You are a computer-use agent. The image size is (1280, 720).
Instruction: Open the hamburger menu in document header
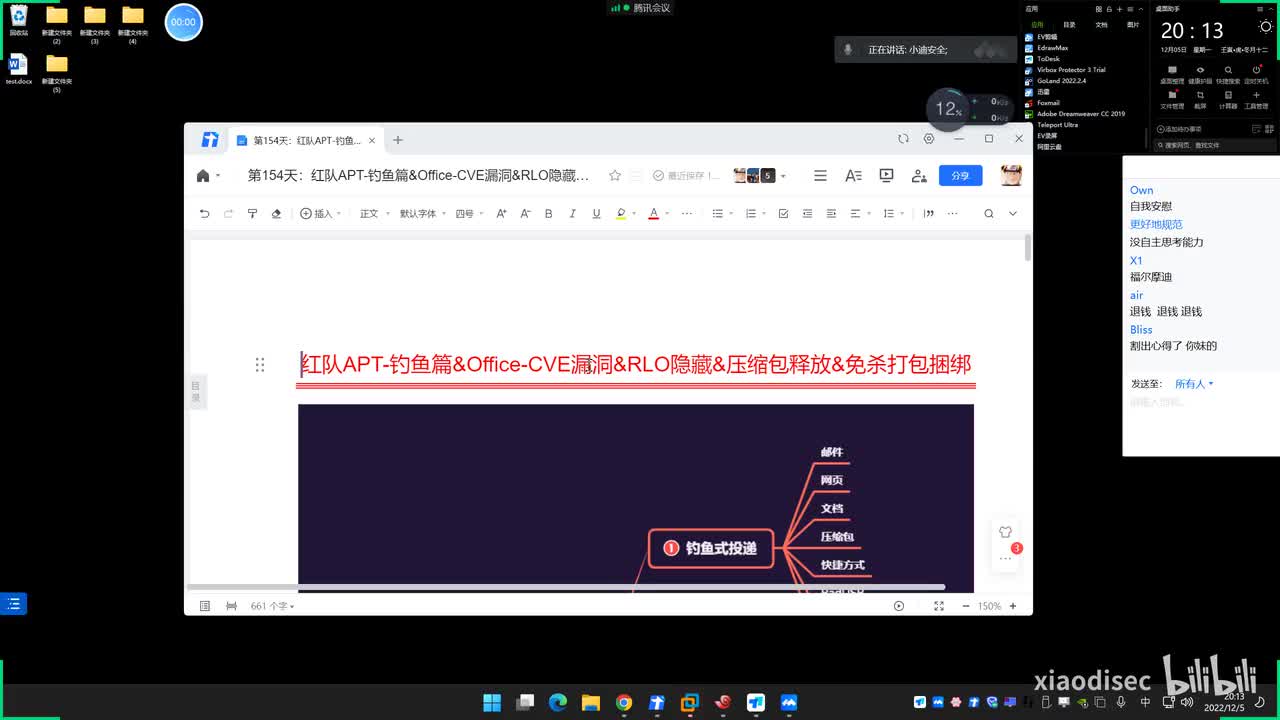[x=820, y=175]
